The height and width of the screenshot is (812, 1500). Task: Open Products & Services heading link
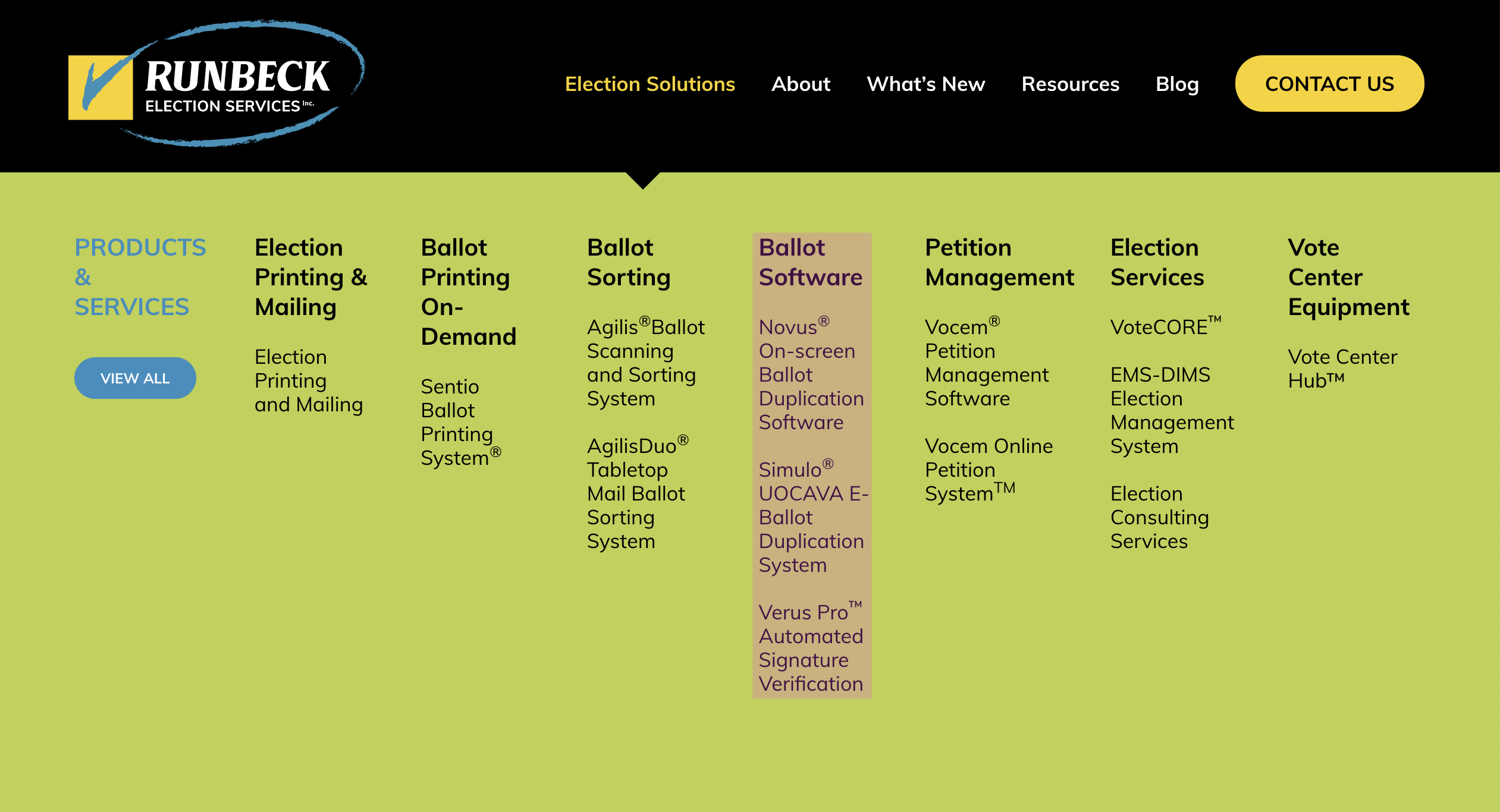[140, 277]
